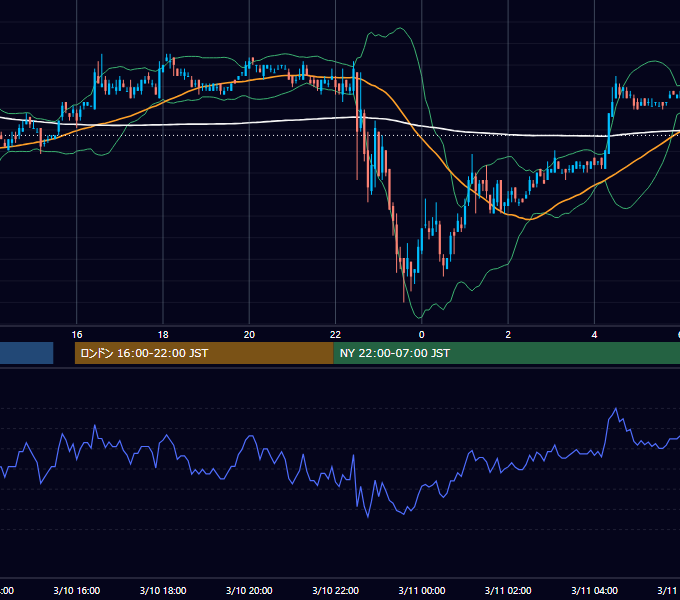Click the 0 hour label on chart axis
680x600 pixels.
pos(422,335)
